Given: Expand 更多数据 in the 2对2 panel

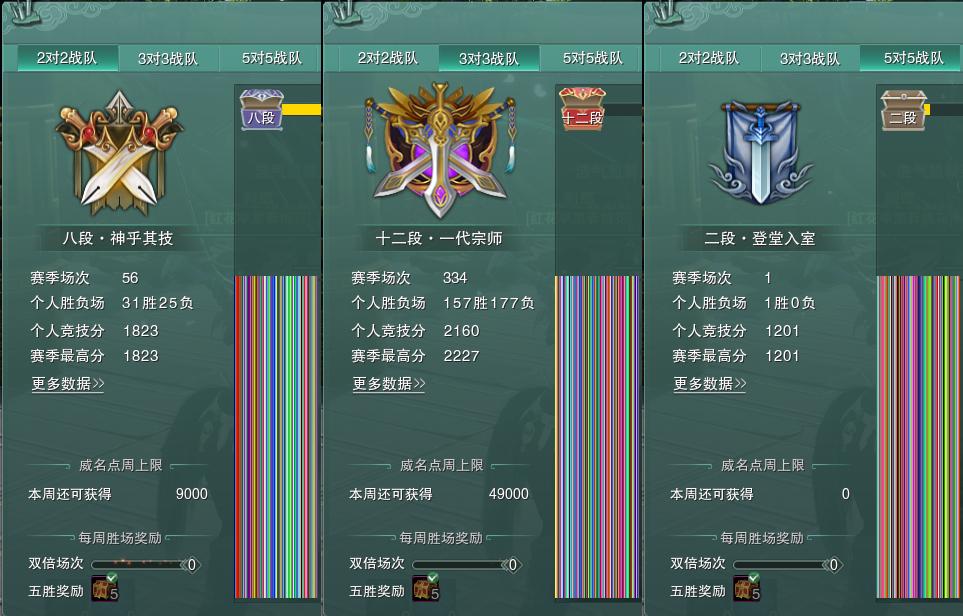Looking at the screenshot, I should [x=68, y=384].
